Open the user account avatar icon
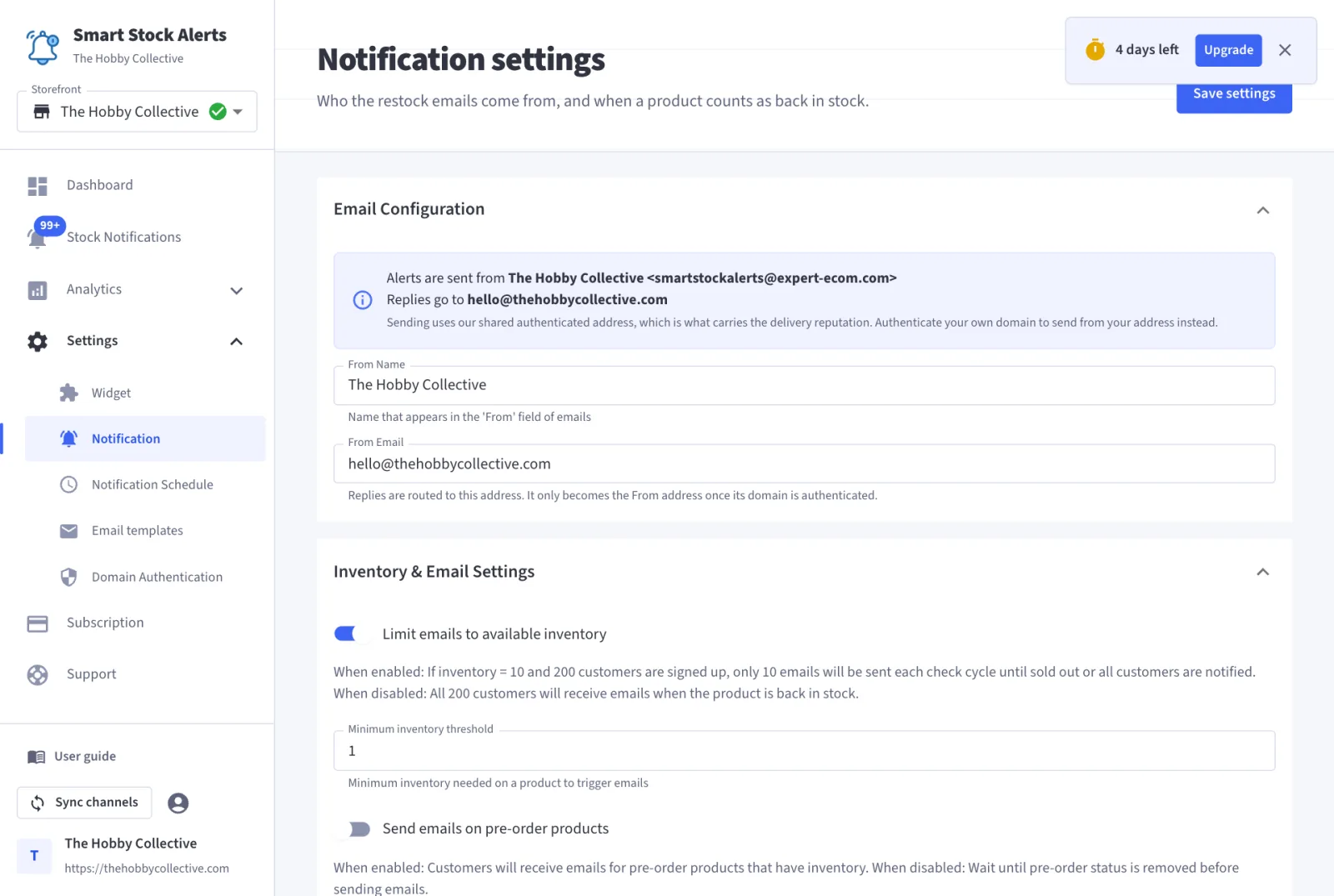 [178, 803]
